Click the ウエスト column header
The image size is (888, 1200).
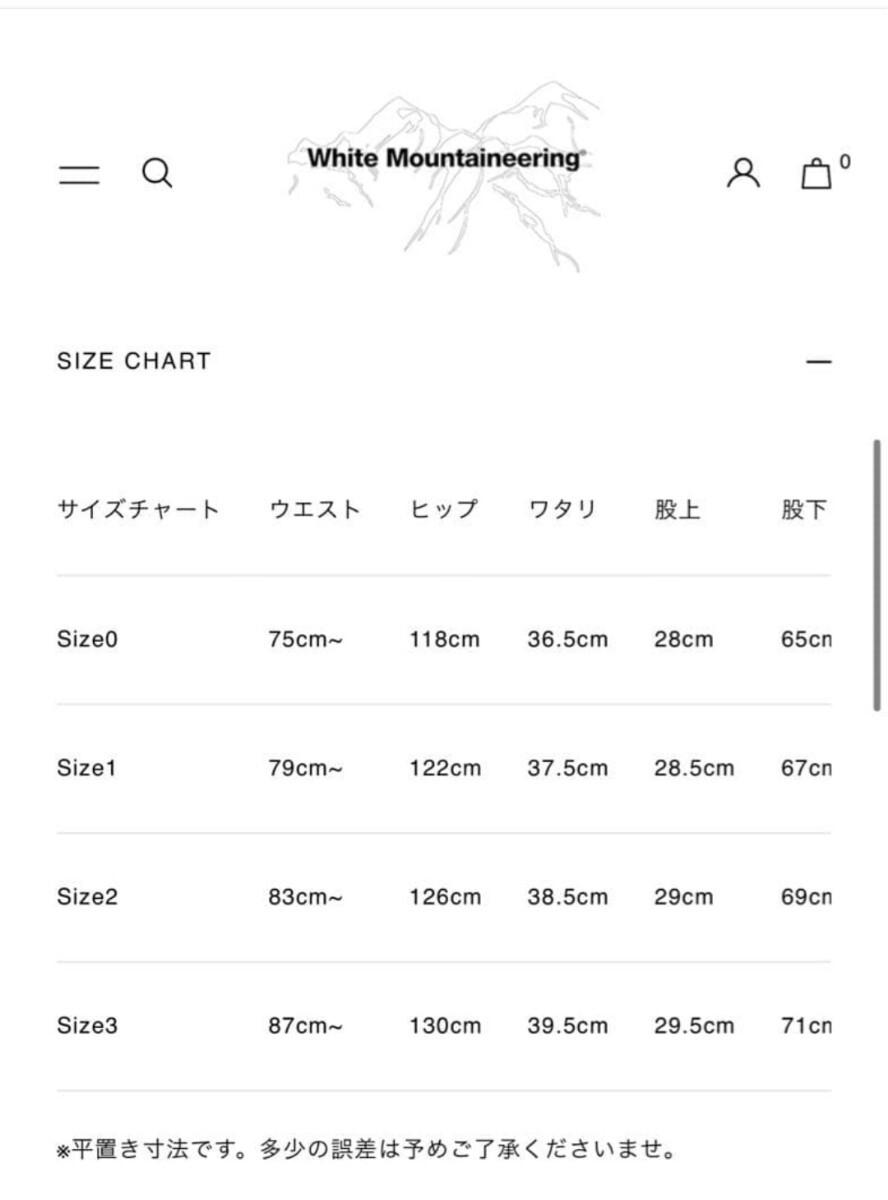click(314, 510)
